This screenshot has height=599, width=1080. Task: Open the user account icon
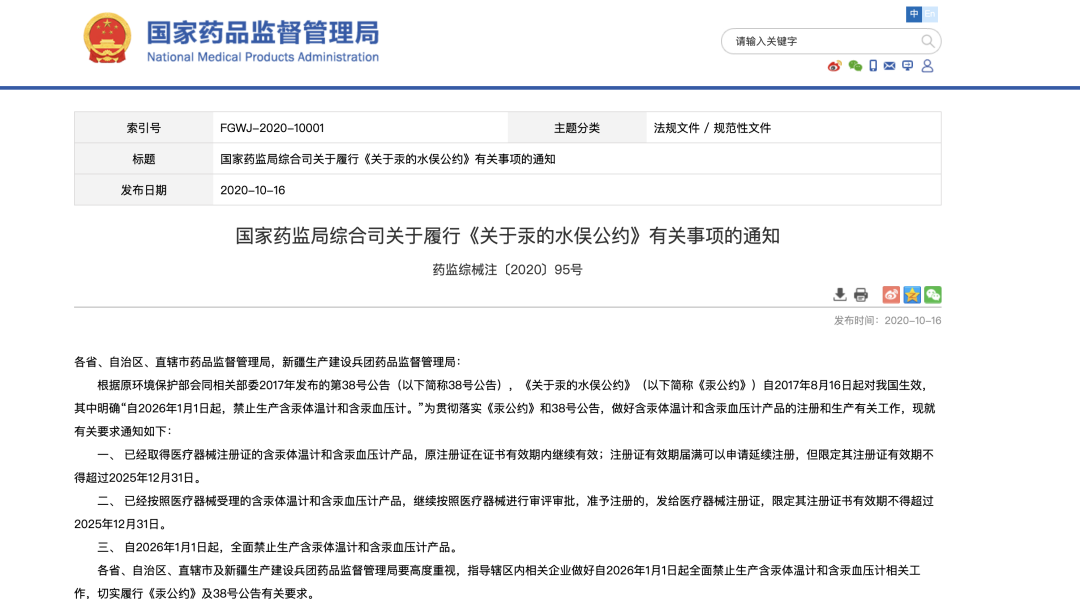point(927,66)
